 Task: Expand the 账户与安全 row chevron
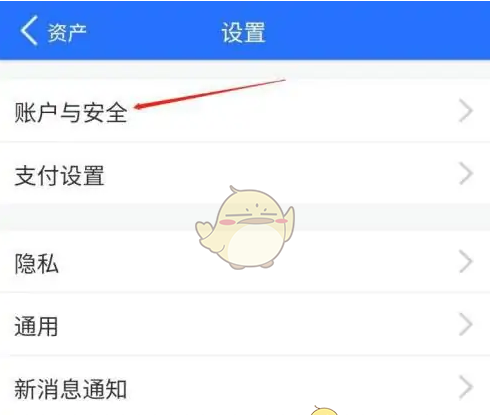point(466,111)
